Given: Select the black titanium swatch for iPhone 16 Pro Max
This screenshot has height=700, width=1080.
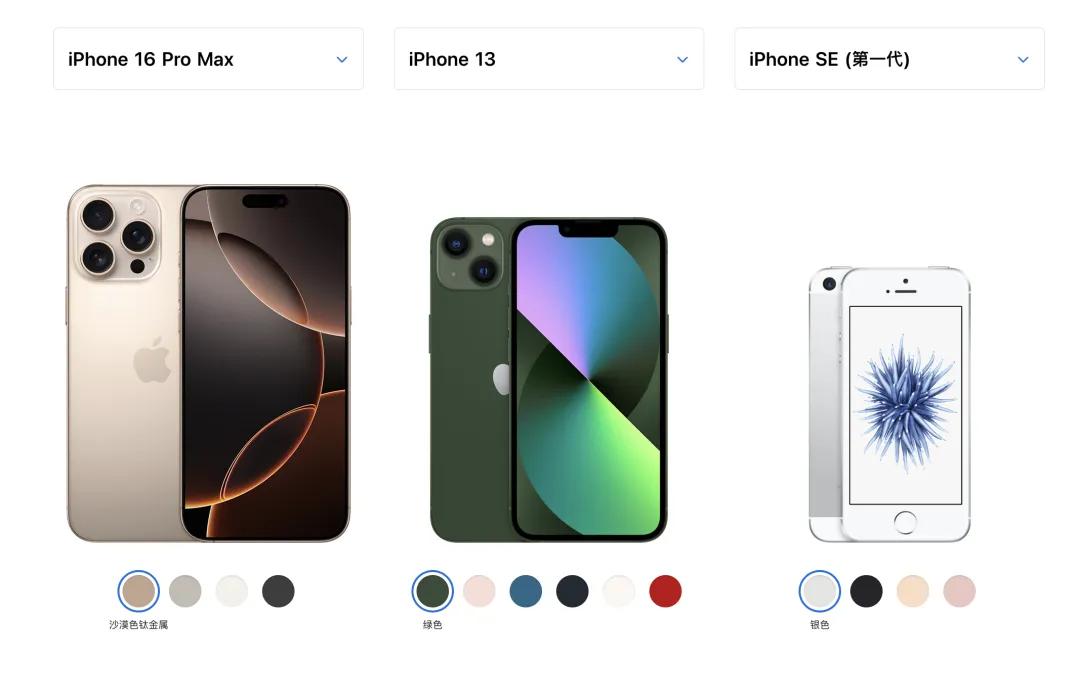Looking at the screenshot, I should (278, 591).
